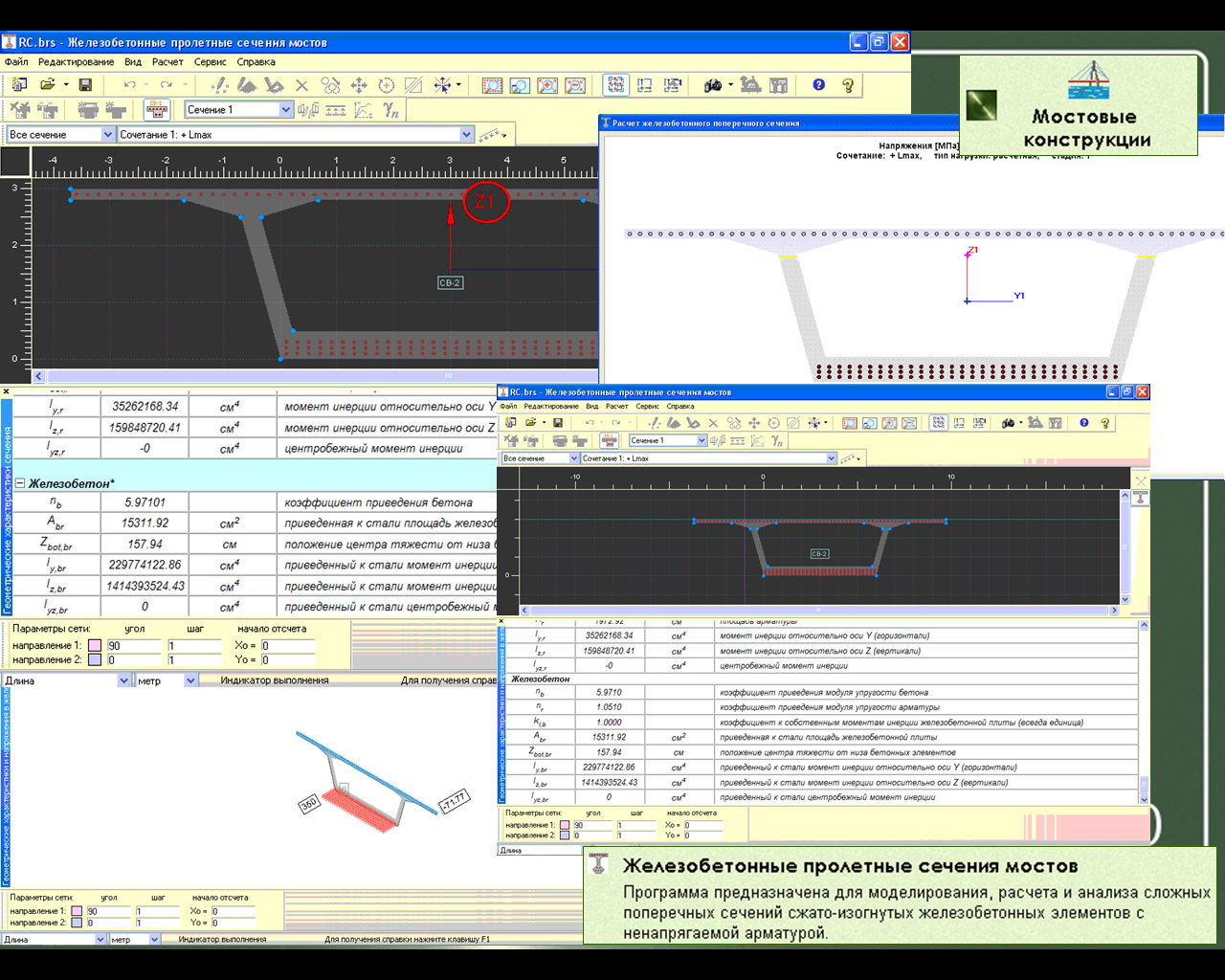Click the delete X tool in the large top toolbar
This screenshot has width=1225, height=980.
302,85
